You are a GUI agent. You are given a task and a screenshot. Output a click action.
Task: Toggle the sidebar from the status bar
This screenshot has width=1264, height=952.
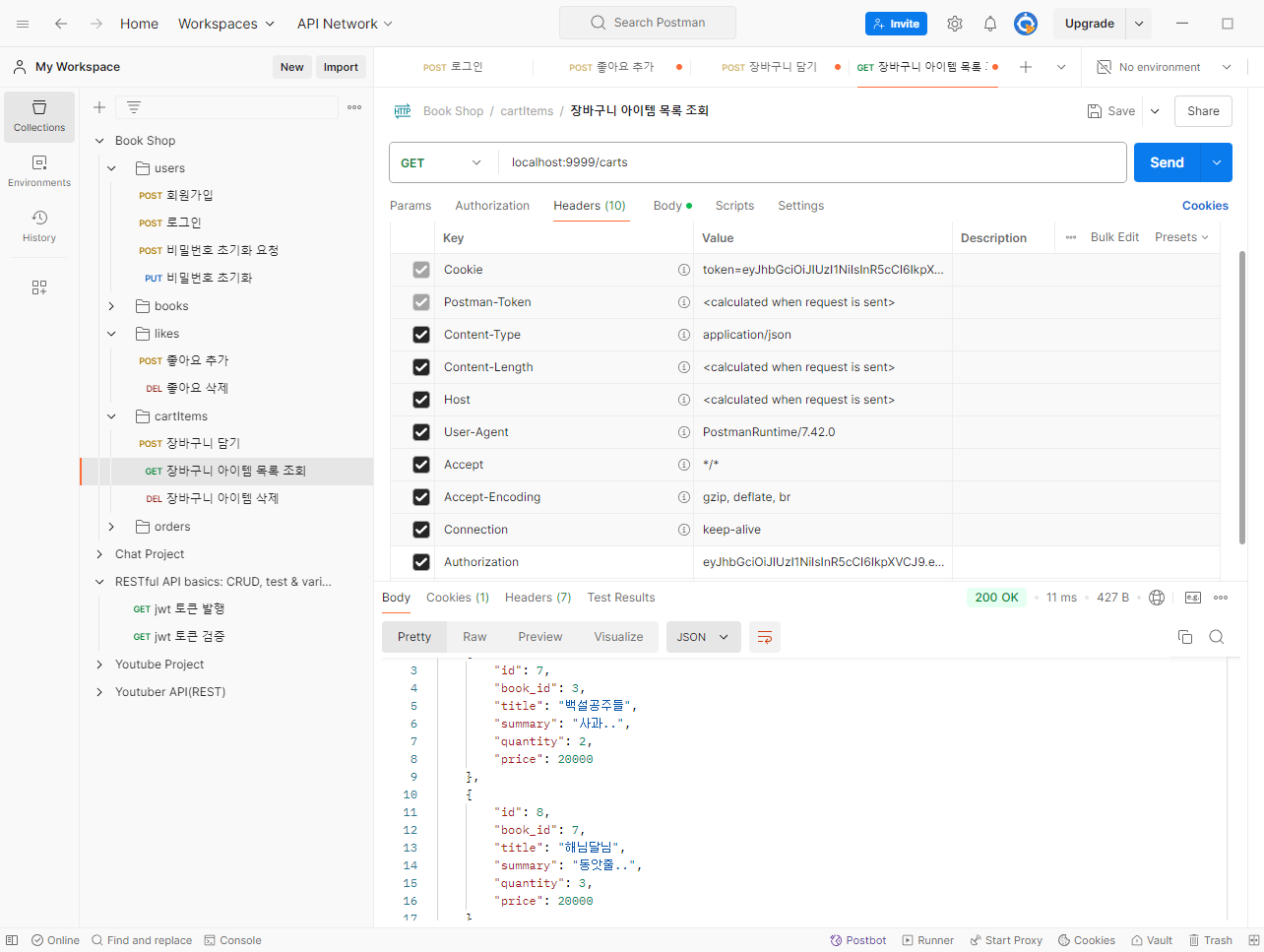(12, 940)
